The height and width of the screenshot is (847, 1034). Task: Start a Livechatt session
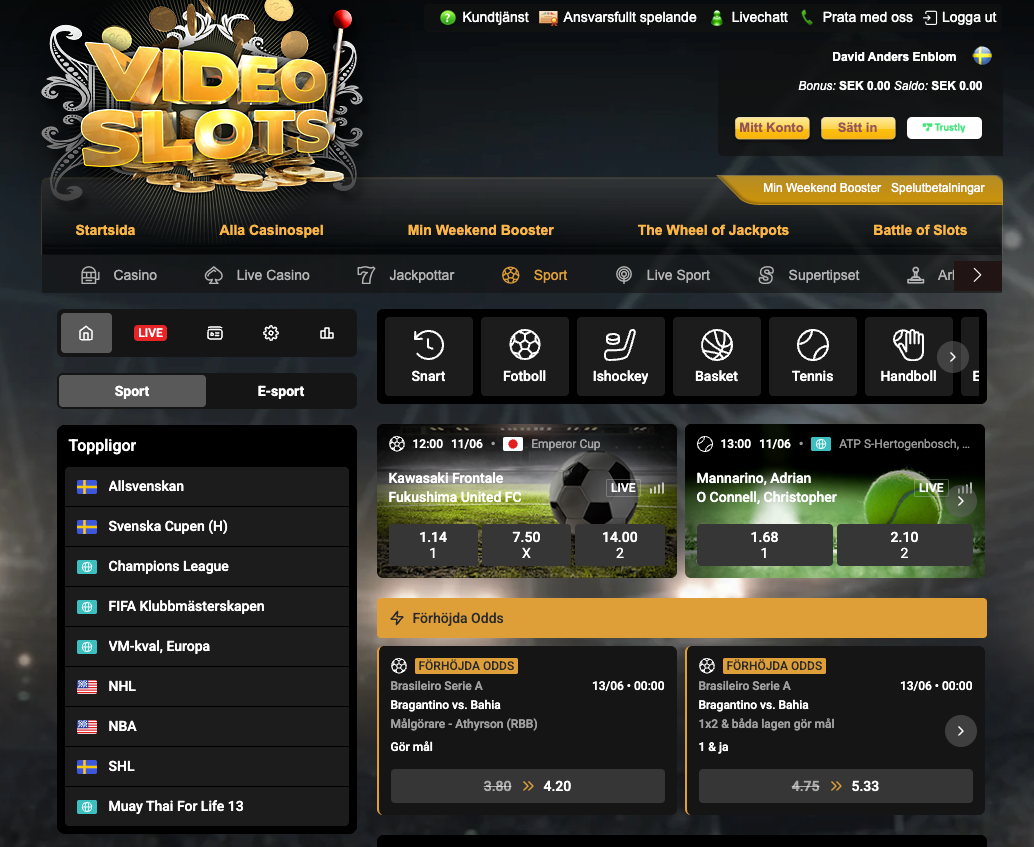749,18
